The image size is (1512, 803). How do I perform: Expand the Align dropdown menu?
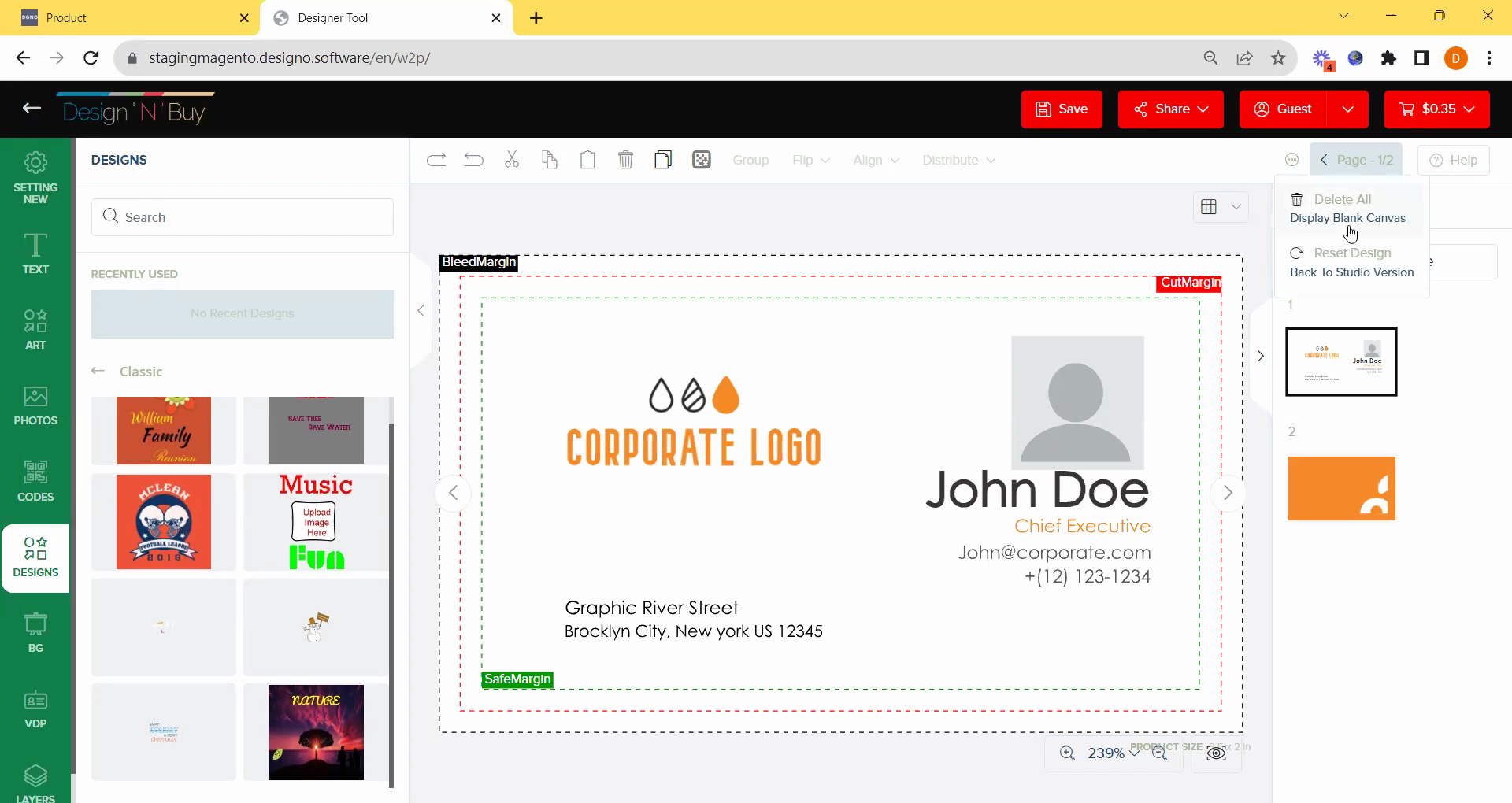pos(876,160)
